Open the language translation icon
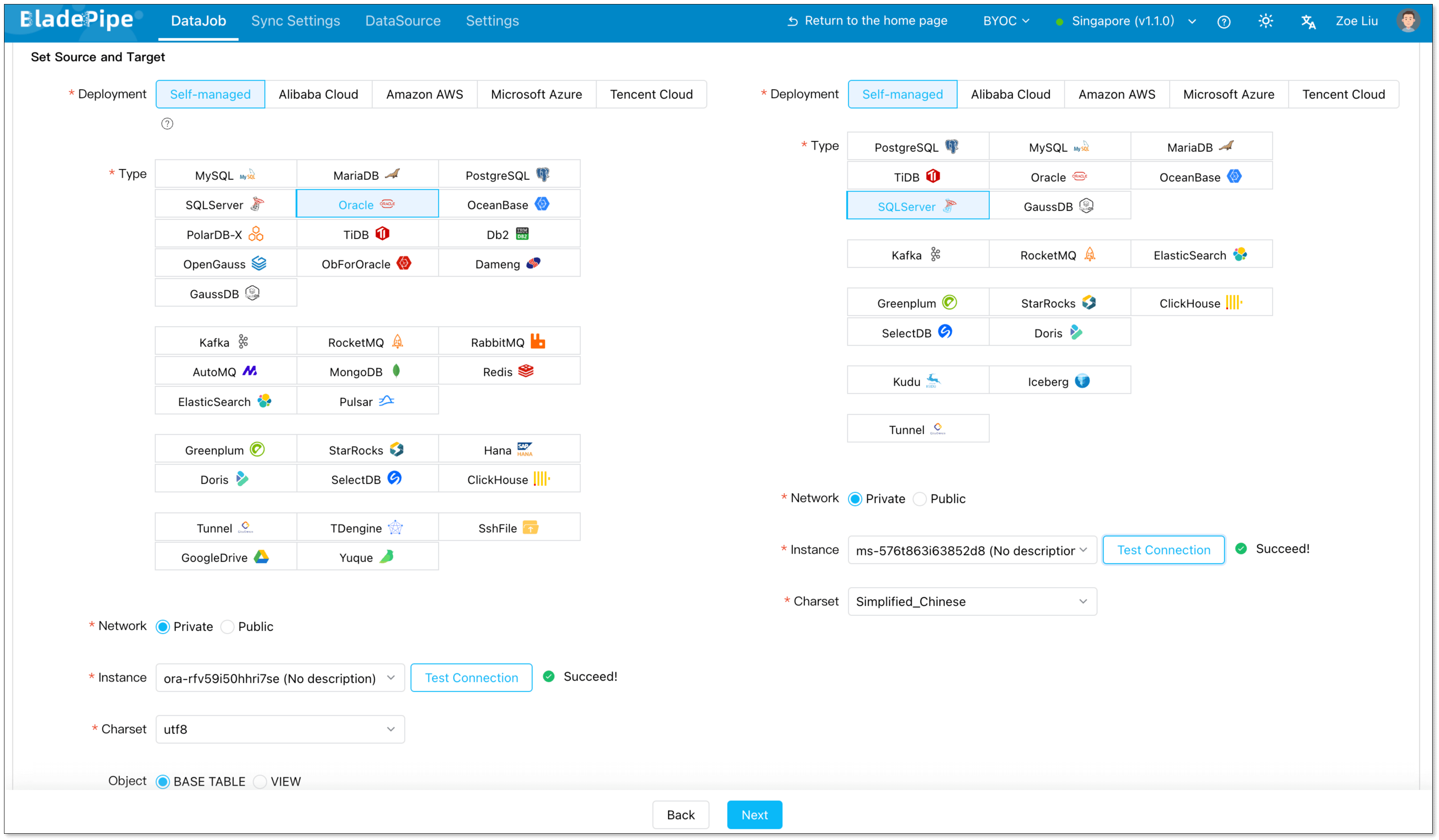Image resolution: width=1439 pixels, height=840 pixels. coord(1308,22)
